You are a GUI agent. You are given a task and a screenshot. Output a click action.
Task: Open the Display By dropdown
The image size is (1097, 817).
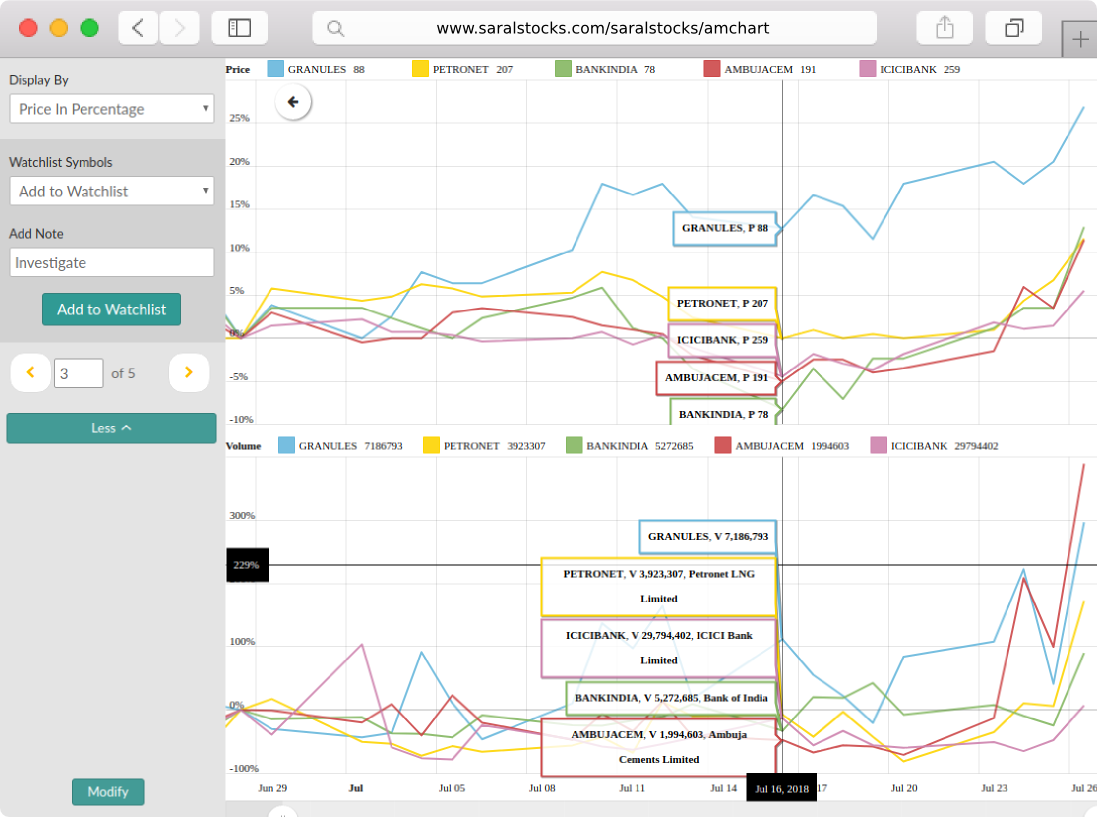(112, 109)
